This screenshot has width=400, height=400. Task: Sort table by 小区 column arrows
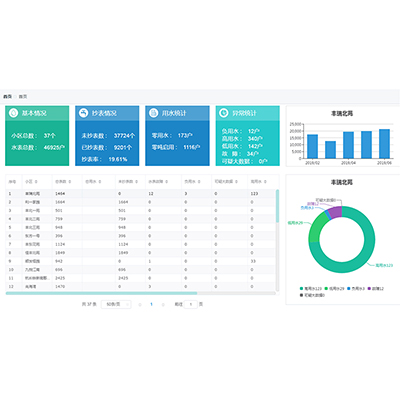tap(36, 182)
